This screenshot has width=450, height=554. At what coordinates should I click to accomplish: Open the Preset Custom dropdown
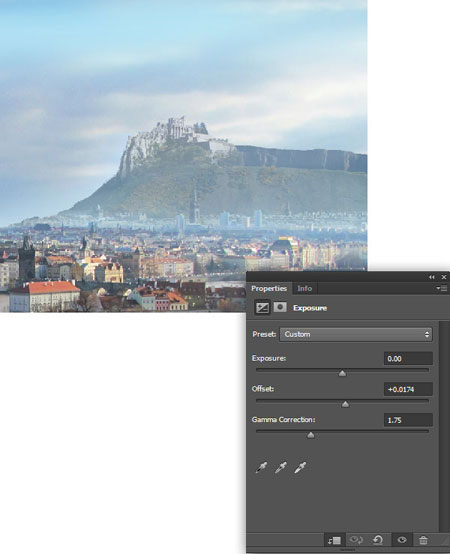click(x=356, y=334)
